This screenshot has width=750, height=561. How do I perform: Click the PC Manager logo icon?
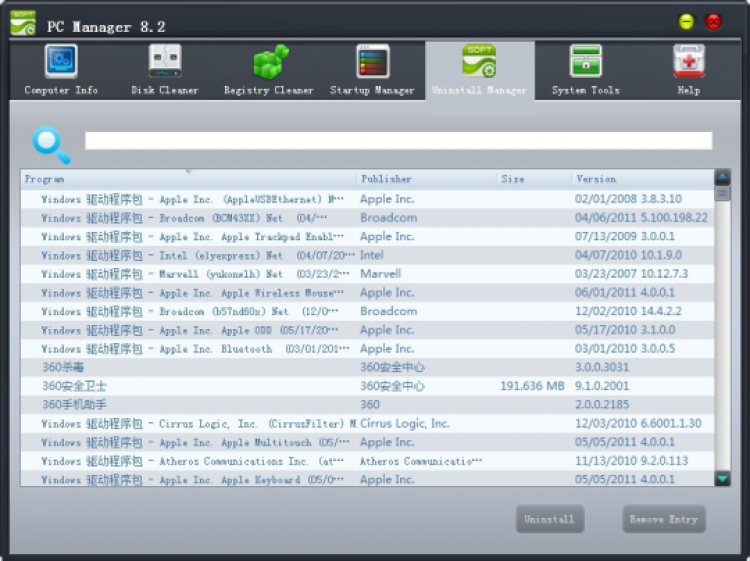tap(23, 22)
